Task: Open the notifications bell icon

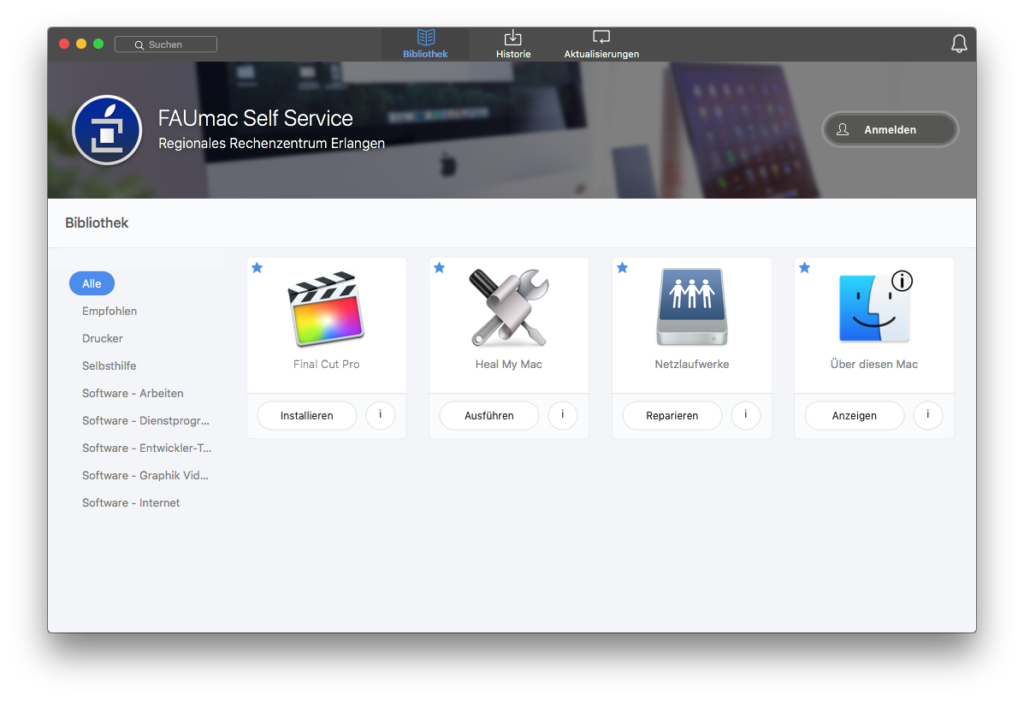Action: click(958, 44)
